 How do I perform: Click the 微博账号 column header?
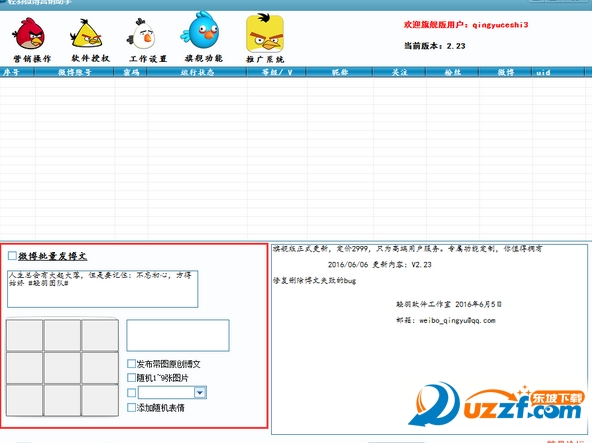[75, 72]
